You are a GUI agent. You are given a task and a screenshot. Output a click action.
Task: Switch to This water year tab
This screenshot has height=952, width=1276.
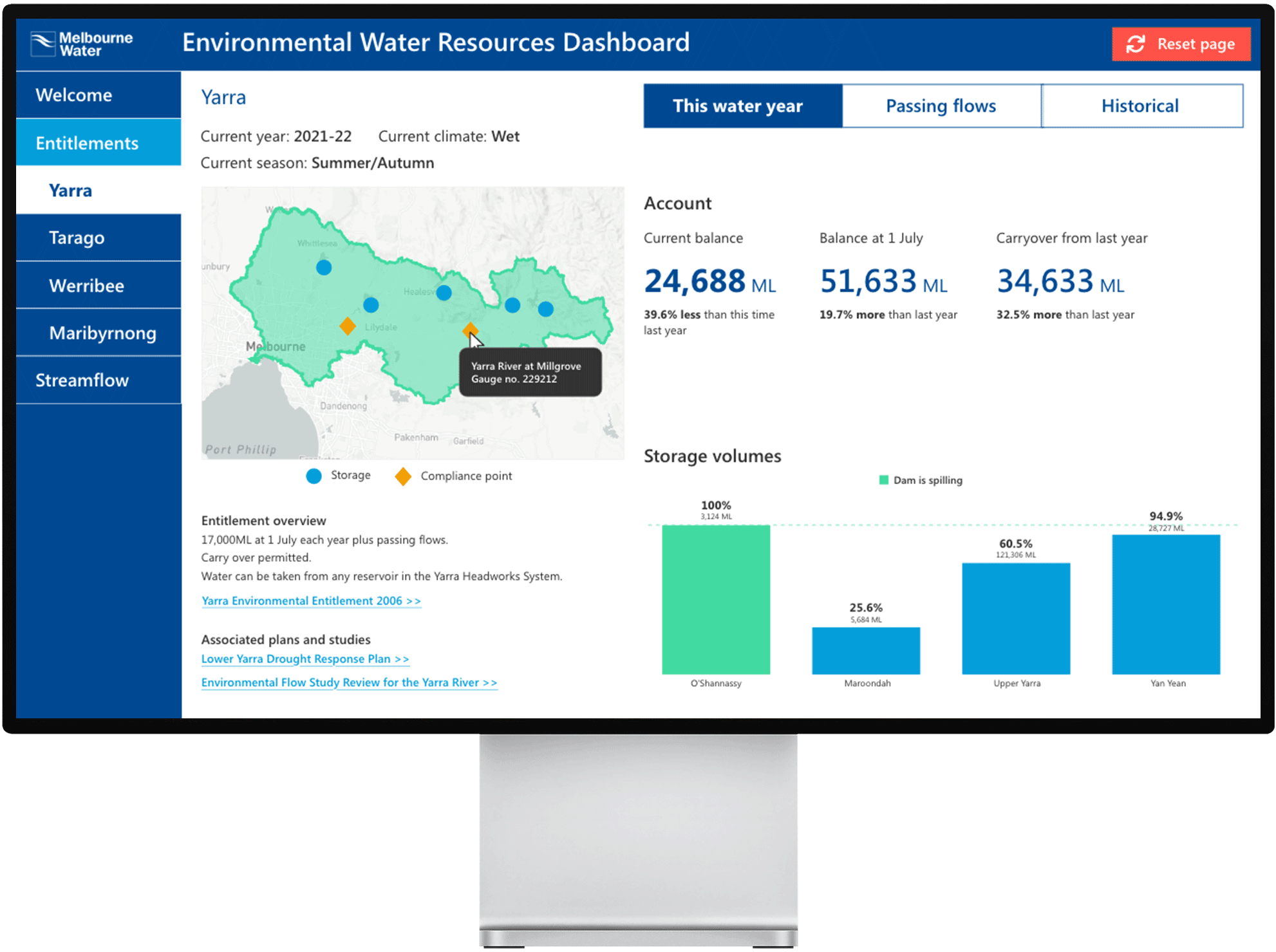coord(743,106)
